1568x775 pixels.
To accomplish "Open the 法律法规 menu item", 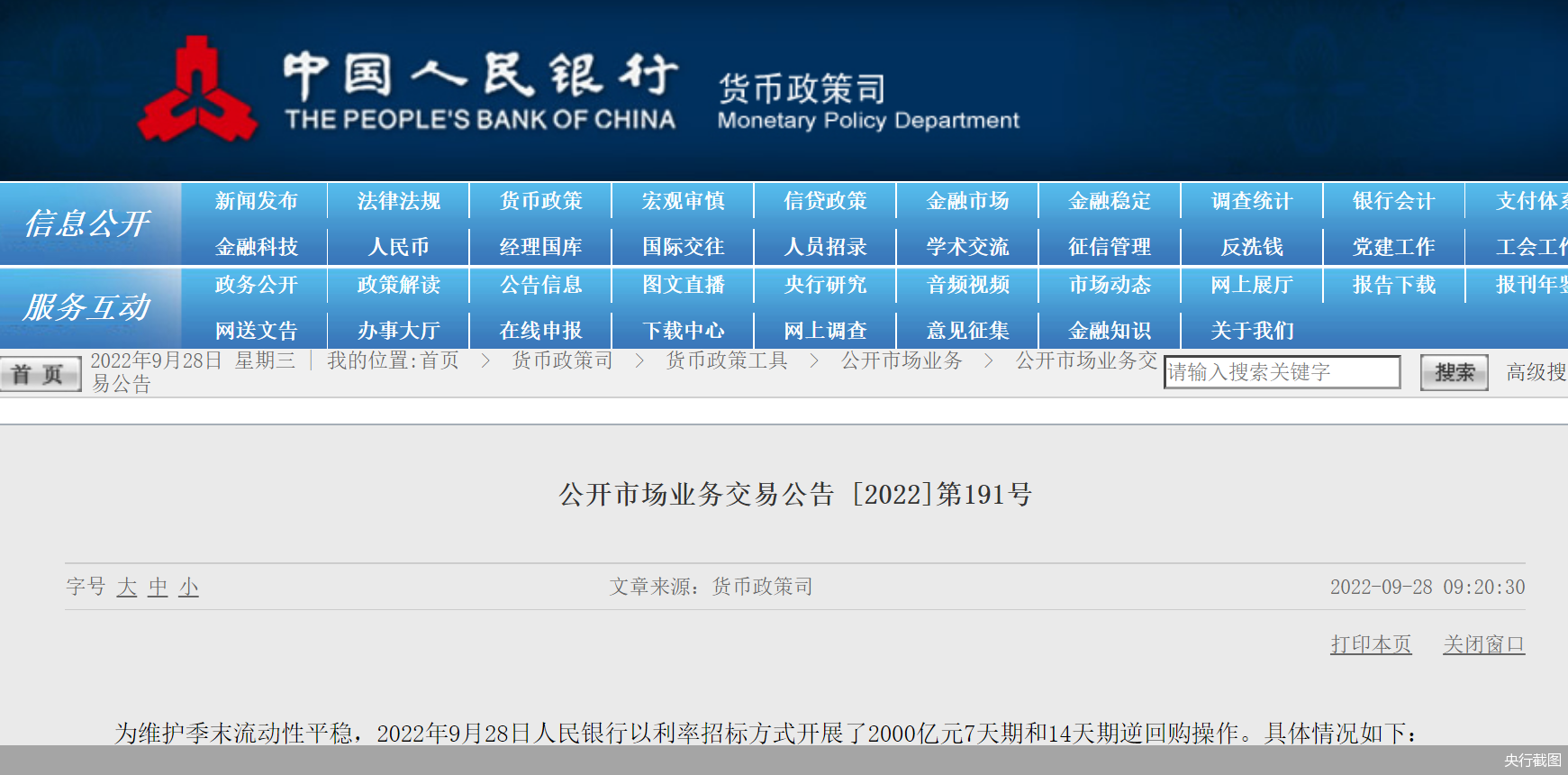I will (x=398, y=201).
